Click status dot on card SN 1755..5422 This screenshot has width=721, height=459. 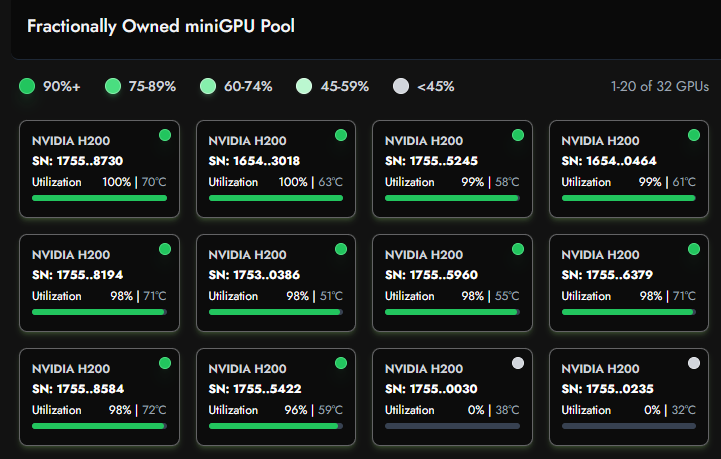click(x=341, y=363)
